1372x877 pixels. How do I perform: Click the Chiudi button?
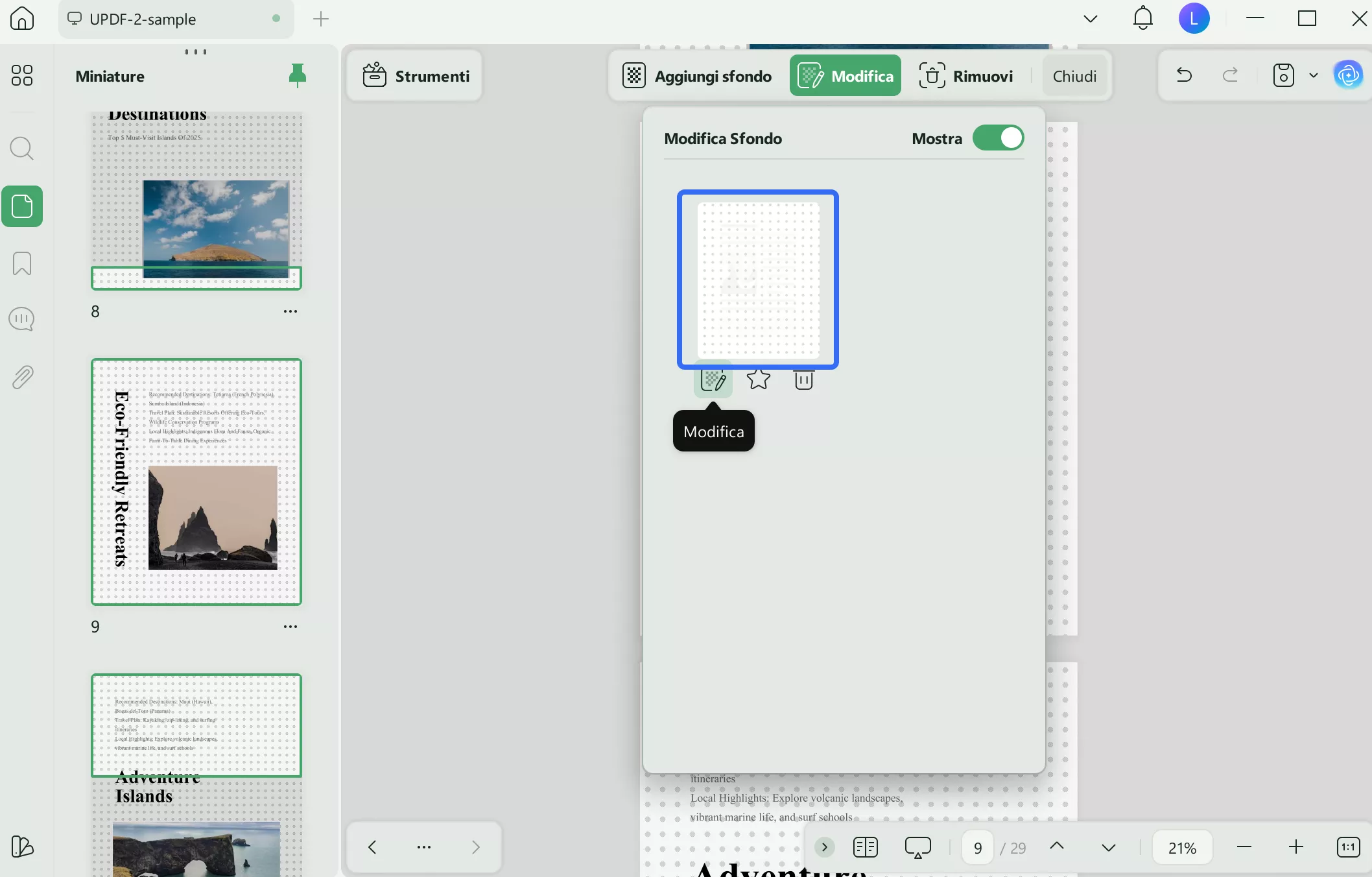(1074, 76)
